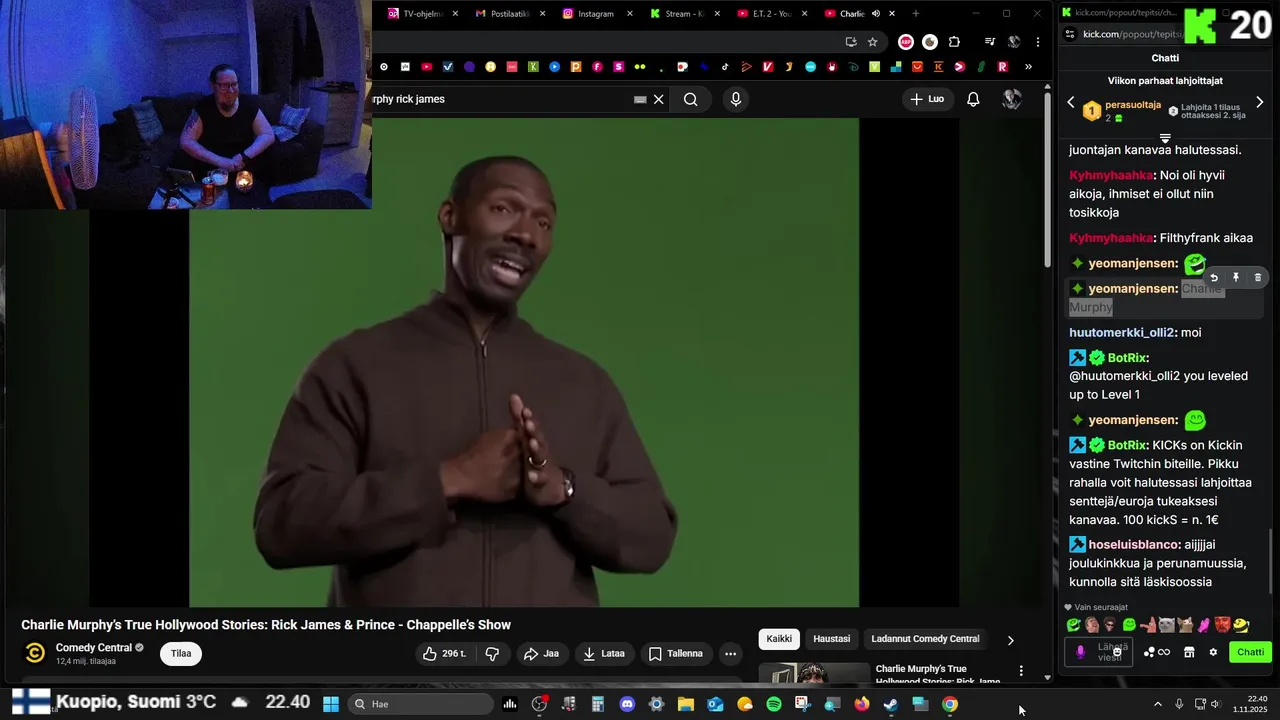Click the YouTube search magnifier button
Screen dimensions: 1280x720
pos(691,99)
